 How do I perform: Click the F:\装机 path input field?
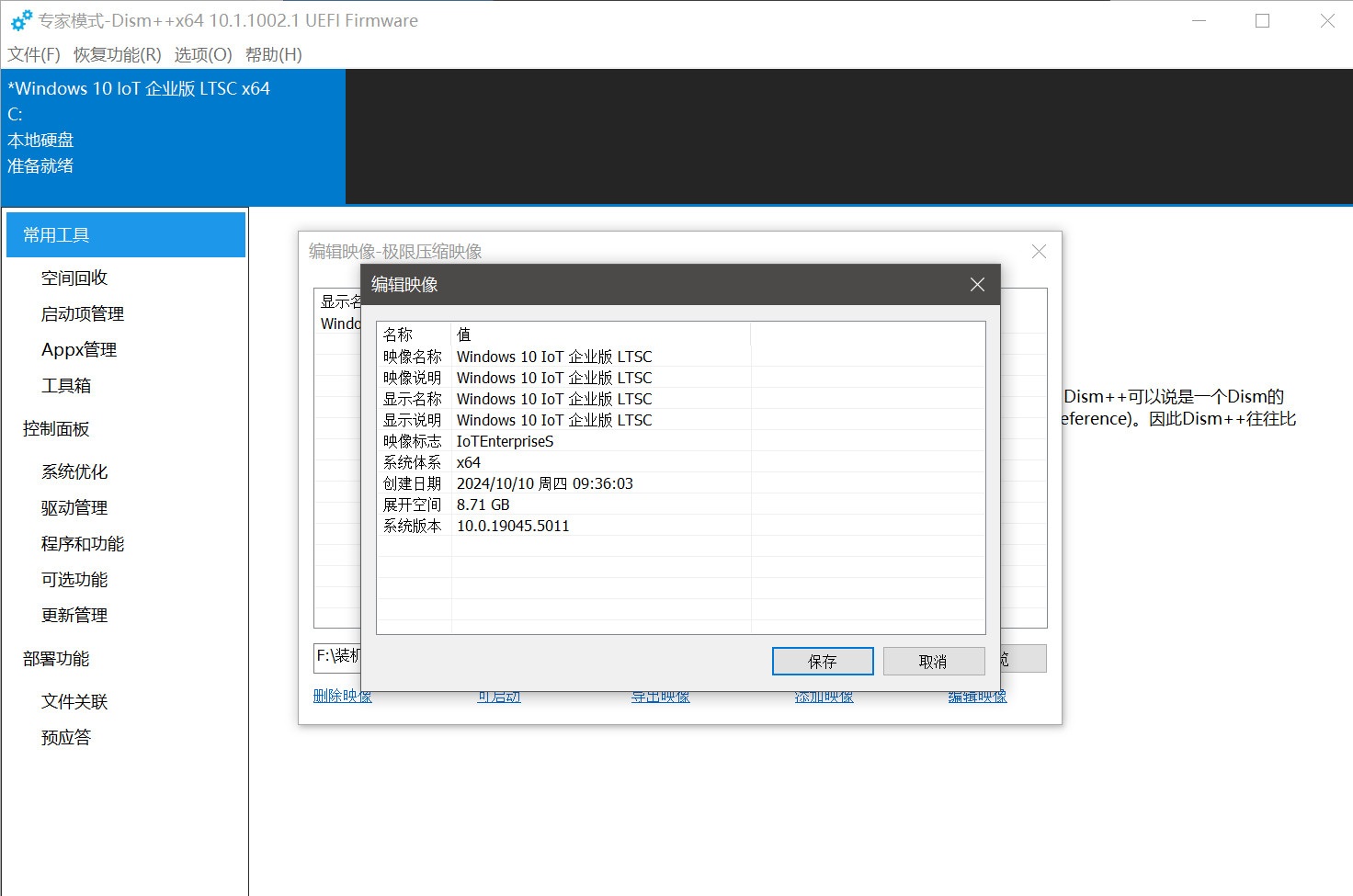(x=338, y=656)
